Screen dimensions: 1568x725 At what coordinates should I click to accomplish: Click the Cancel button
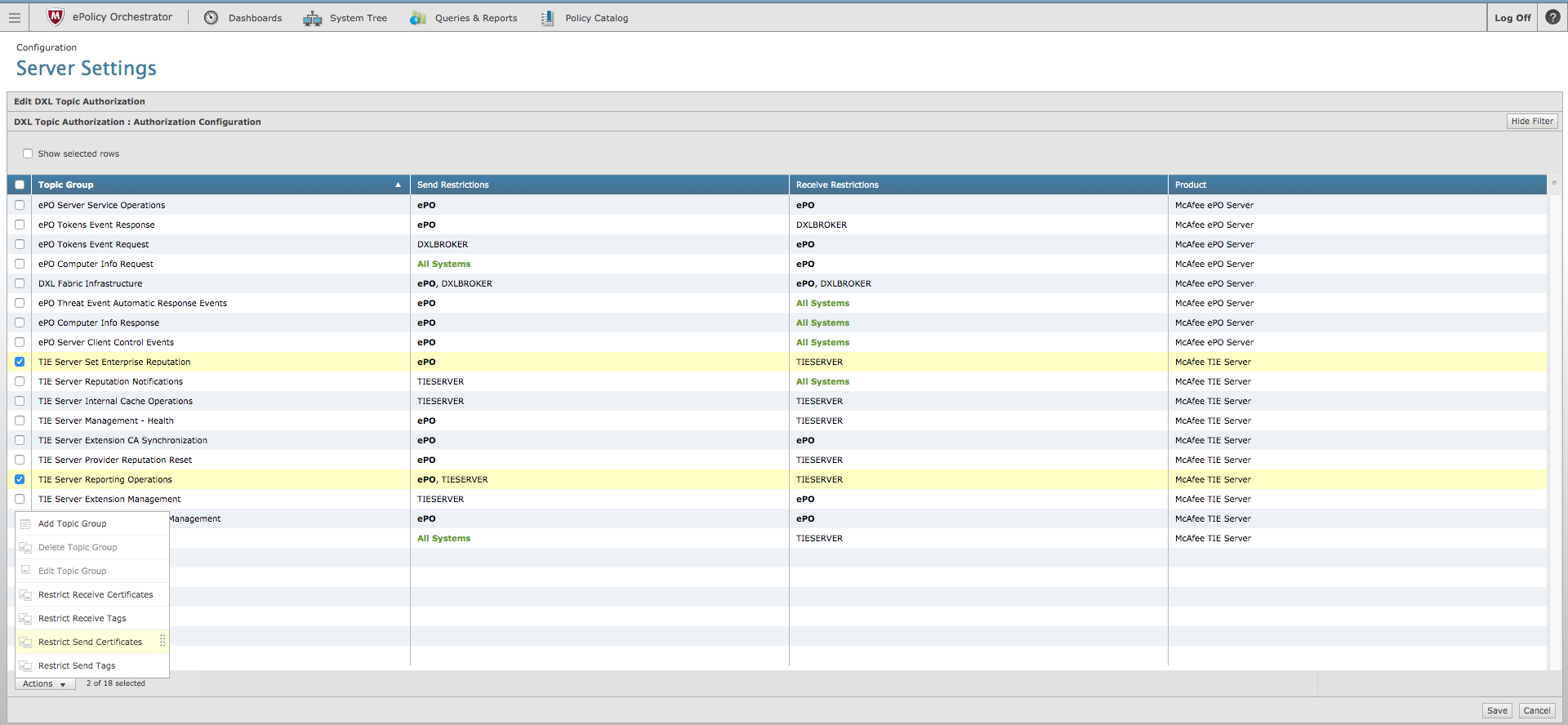click(1536, 710)
